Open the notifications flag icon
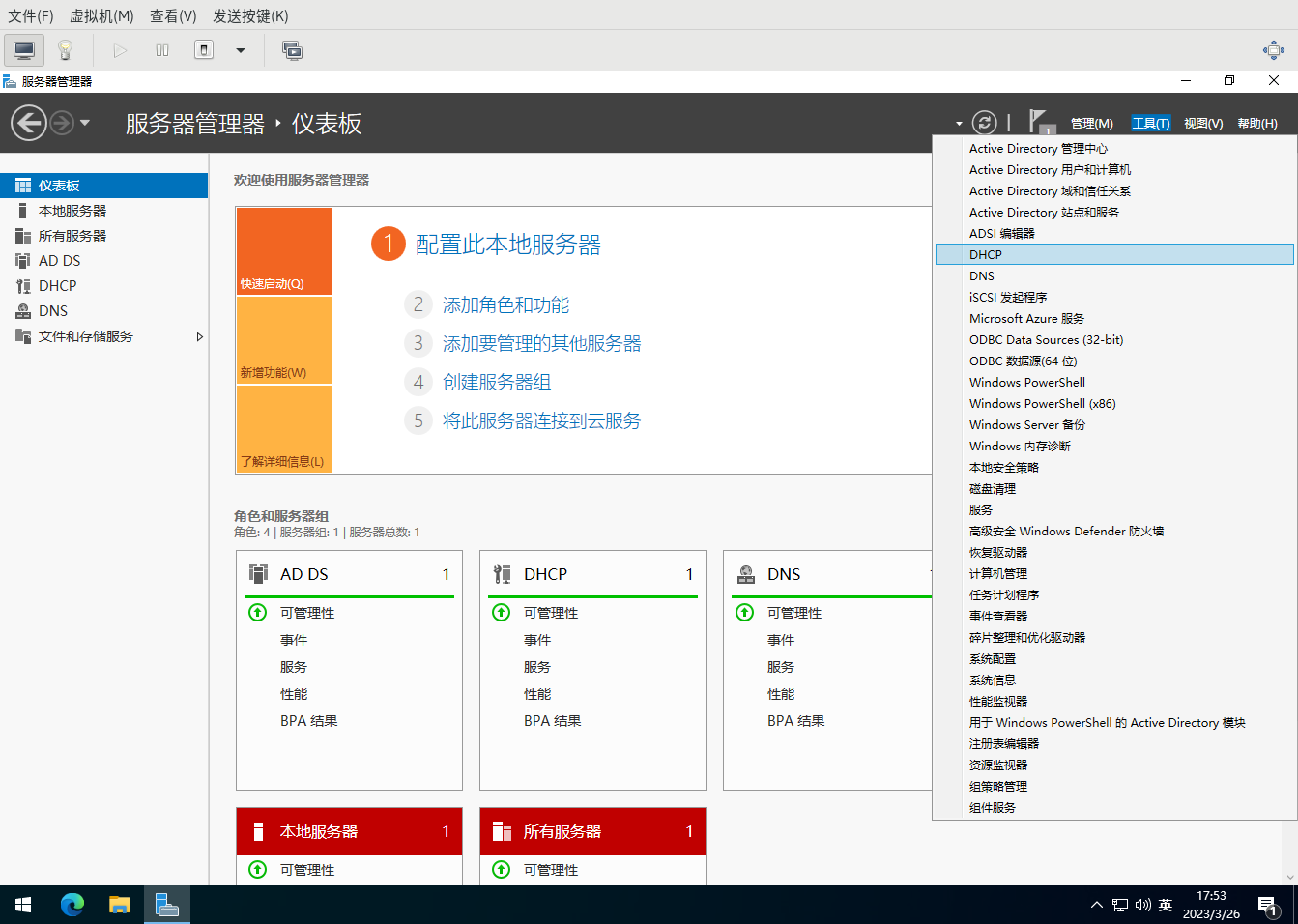 [1040, 122]
